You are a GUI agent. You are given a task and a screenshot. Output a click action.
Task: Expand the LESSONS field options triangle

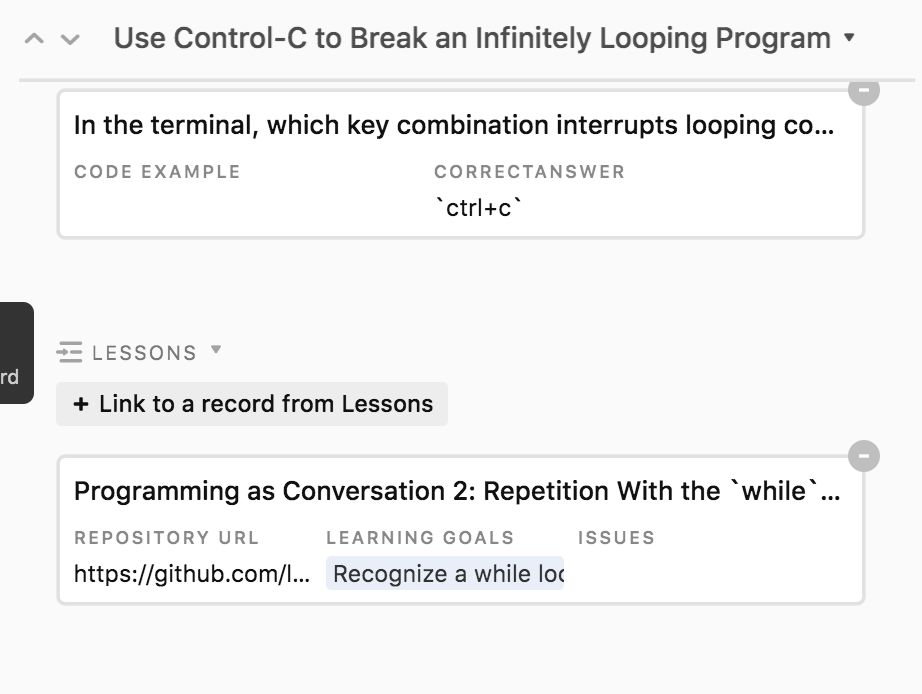tap(216, 351)
